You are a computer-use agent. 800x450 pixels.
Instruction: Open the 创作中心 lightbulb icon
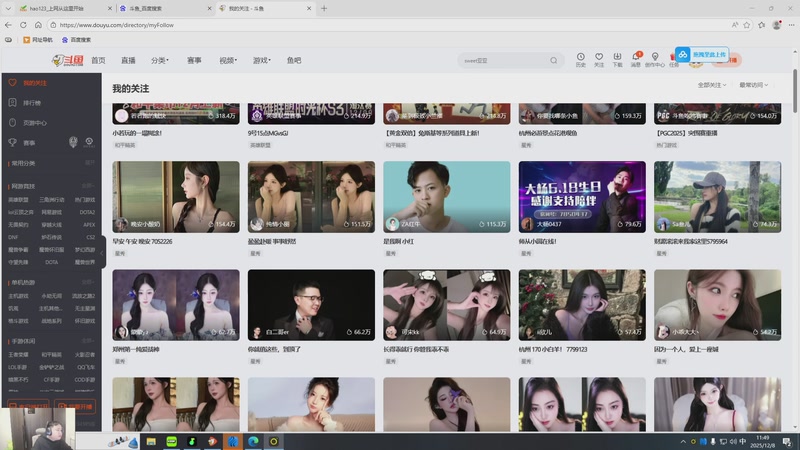point(655,59)
